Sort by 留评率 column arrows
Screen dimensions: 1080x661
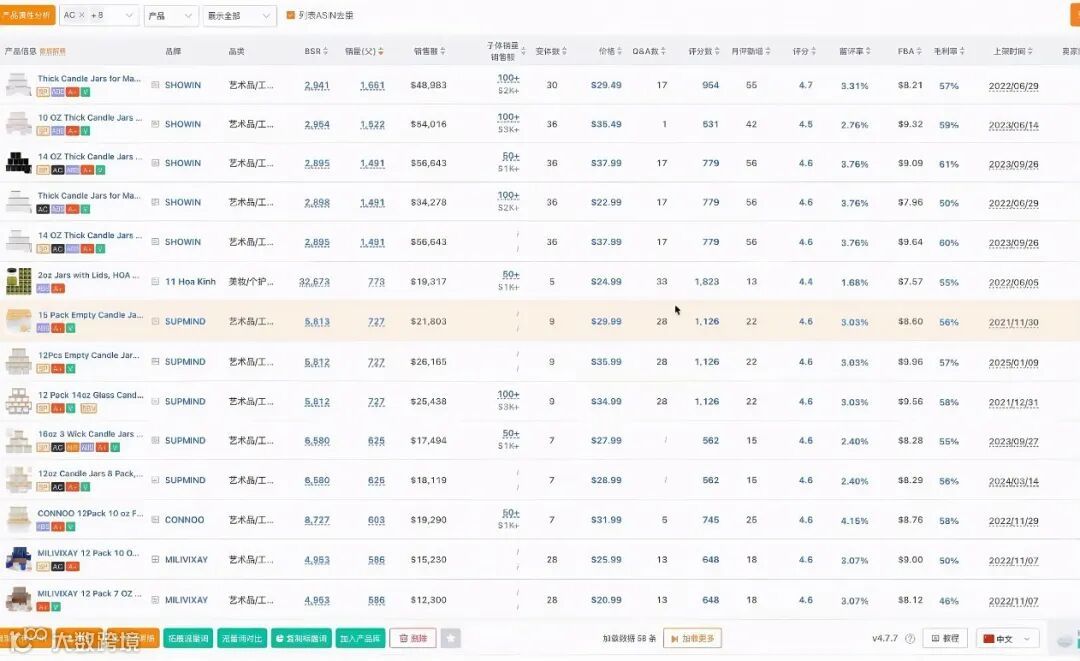[868, 51]
